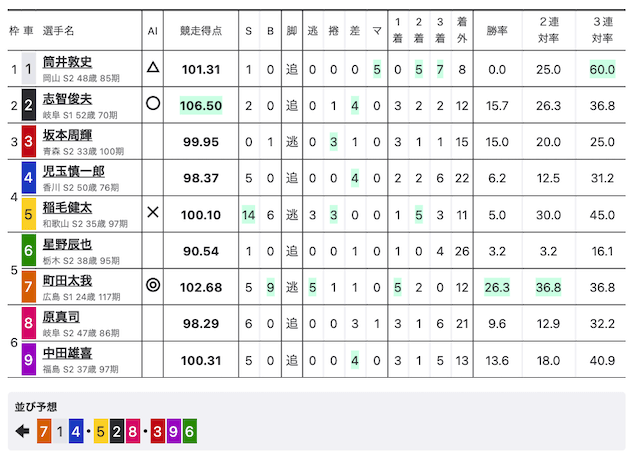The image size is (640, 457).
Task: Click the 勝率 column header
Action: 497,31
